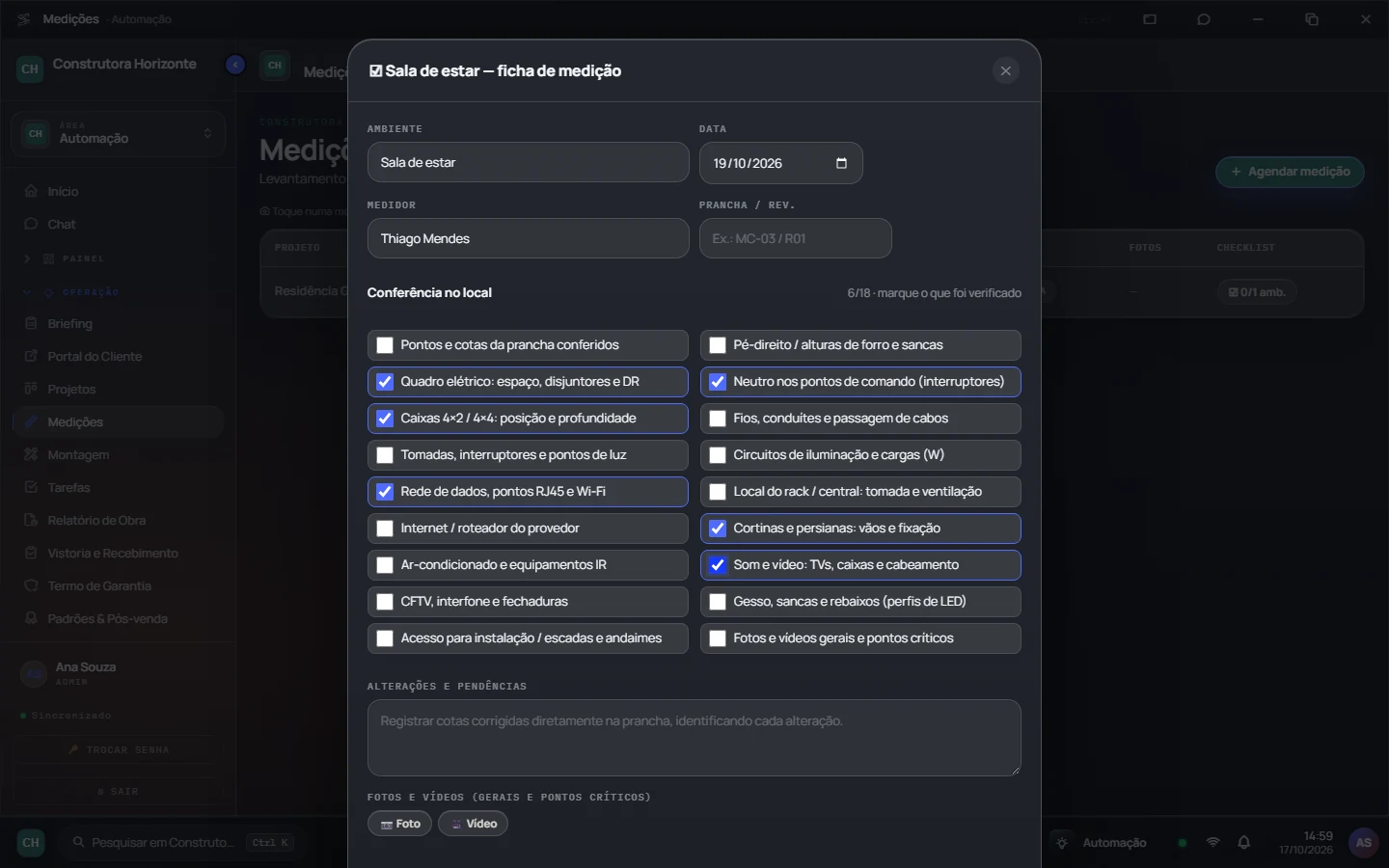Open Tarefas section
The width and height of the screenshot is (1389, 868).
pos(118,487)
